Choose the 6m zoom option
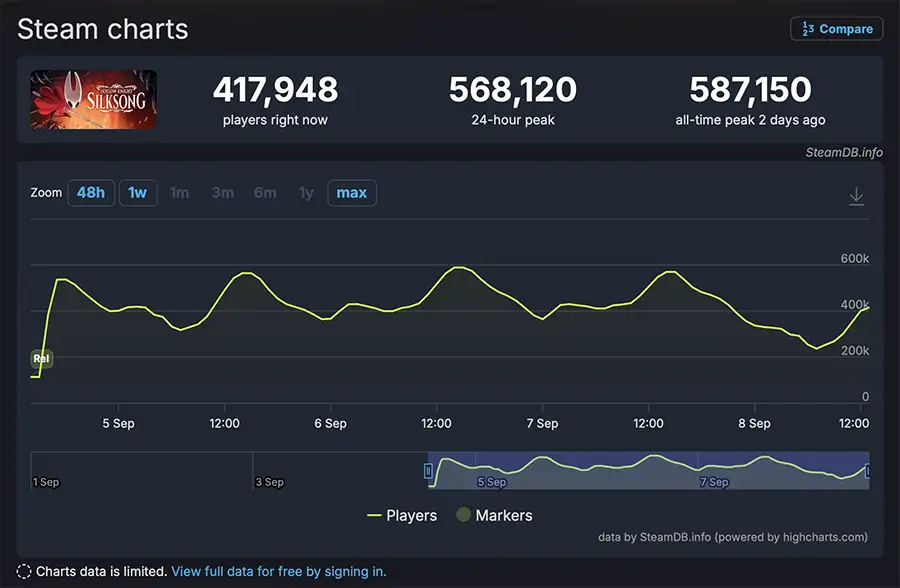The height and width of the screenshot is (588, 900). click(x=265, y=193)
